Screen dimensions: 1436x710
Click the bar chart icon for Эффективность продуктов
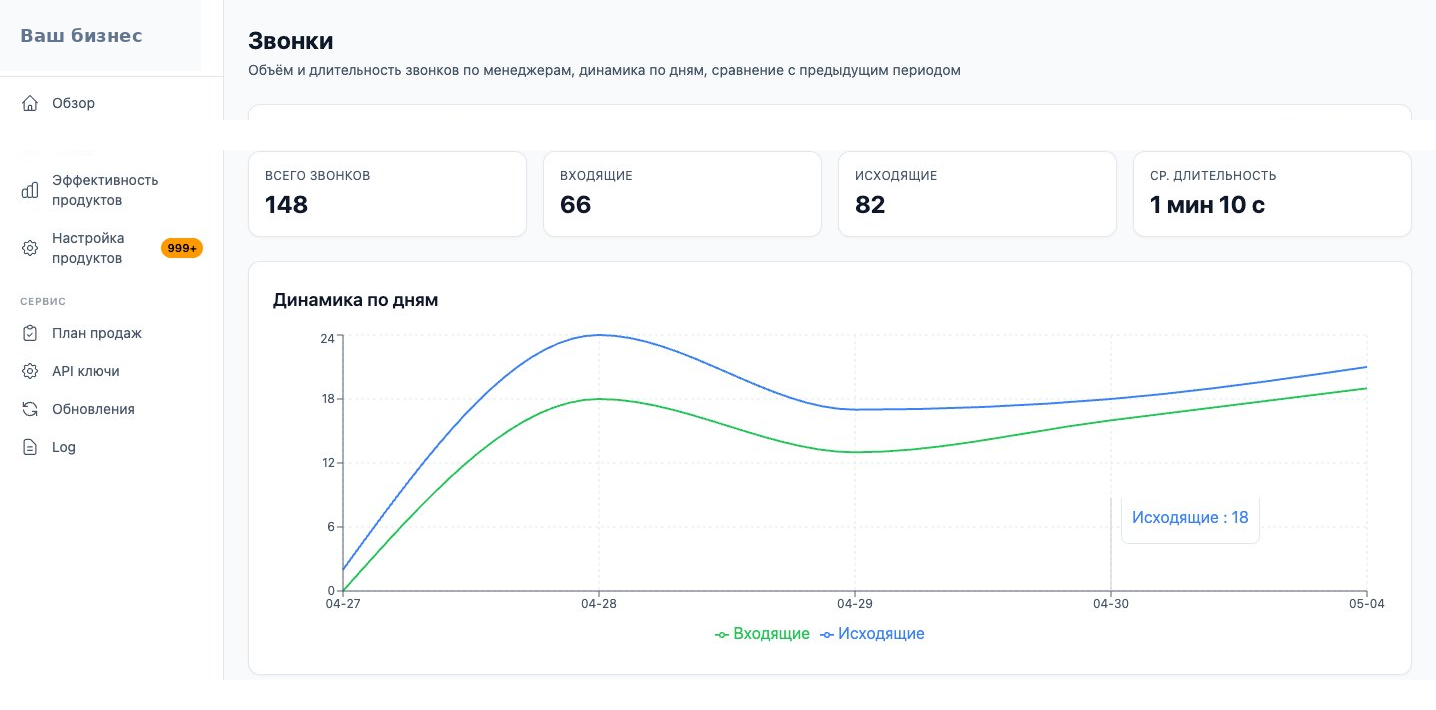pyautogui.click(x=30, y=190)
